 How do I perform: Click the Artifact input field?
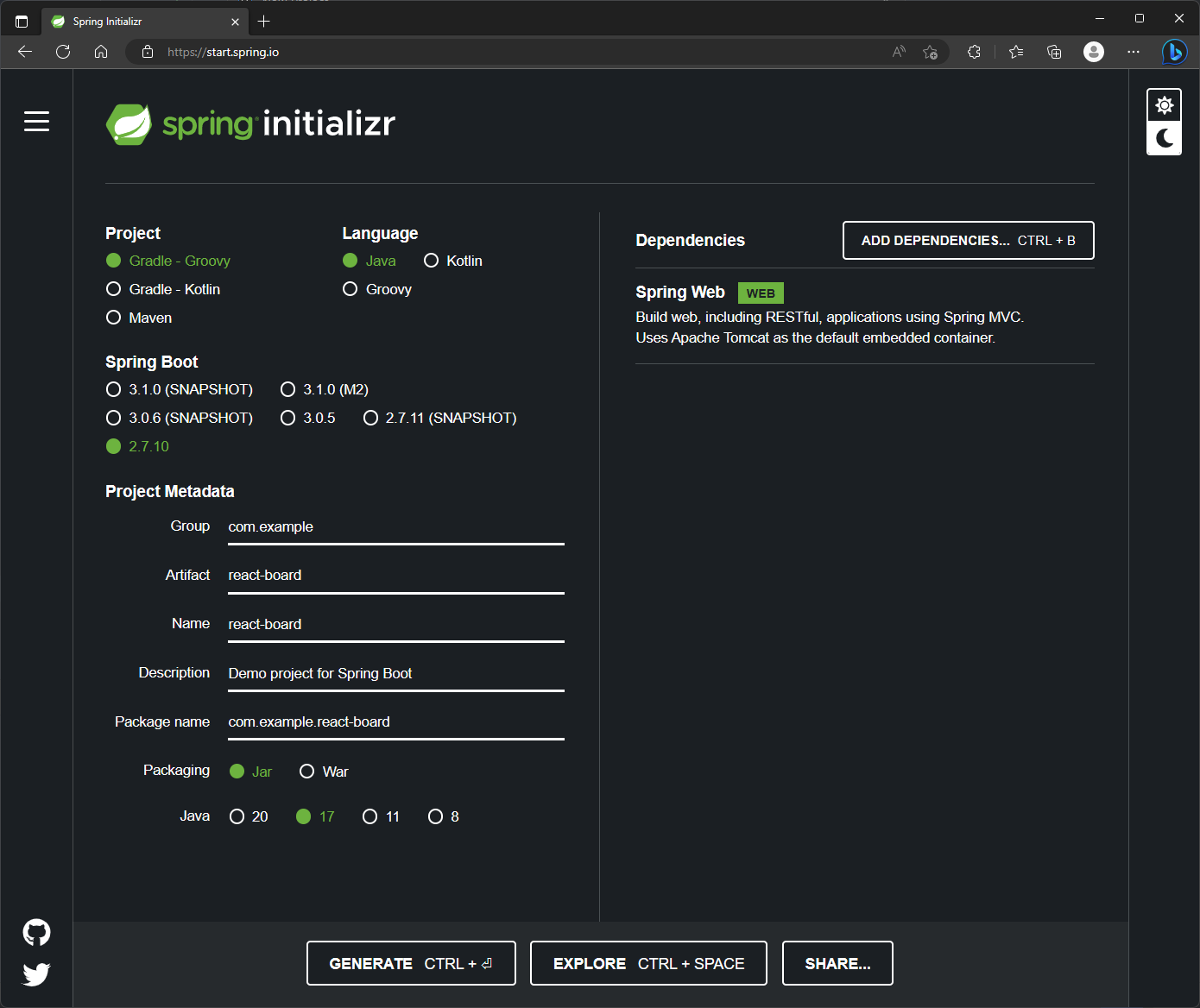click(x=396, y=576)
